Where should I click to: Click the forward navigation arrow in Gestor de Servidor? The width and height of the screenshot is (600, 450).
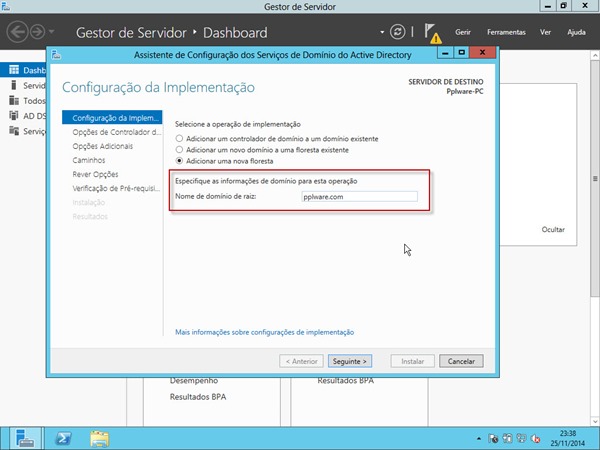pos(38,32)
